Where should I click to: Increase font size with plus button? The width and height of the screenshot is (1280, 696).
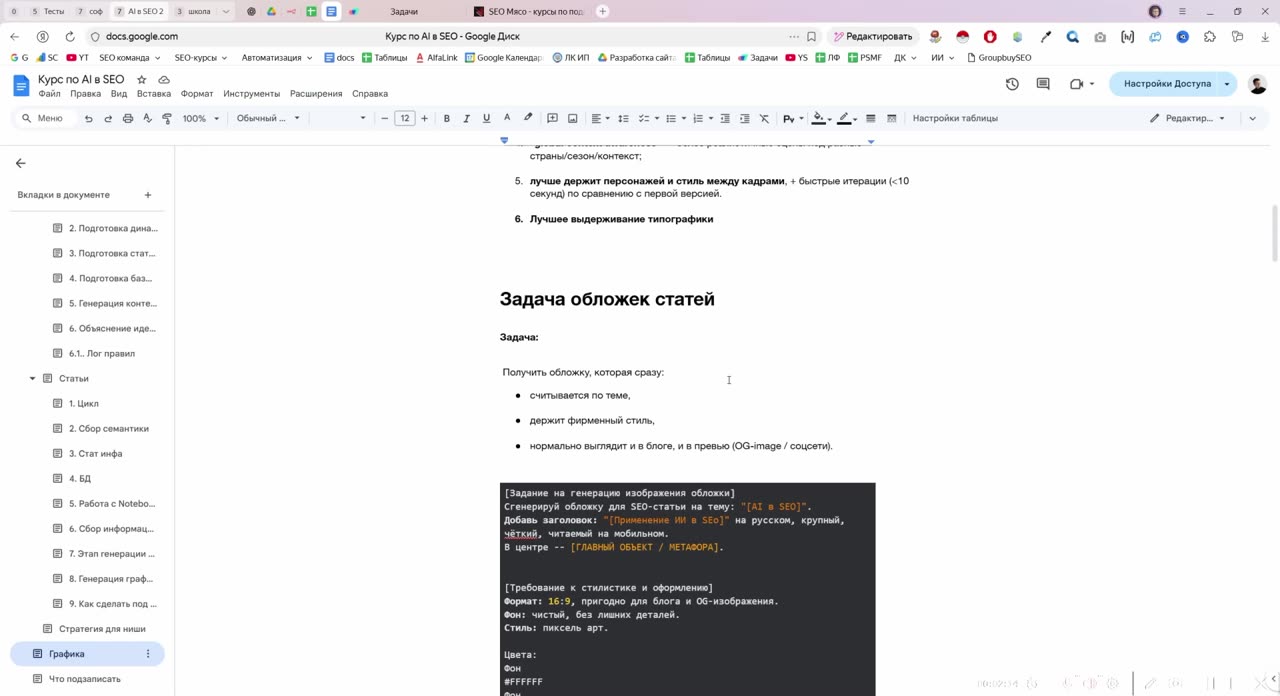pos(424,118)
